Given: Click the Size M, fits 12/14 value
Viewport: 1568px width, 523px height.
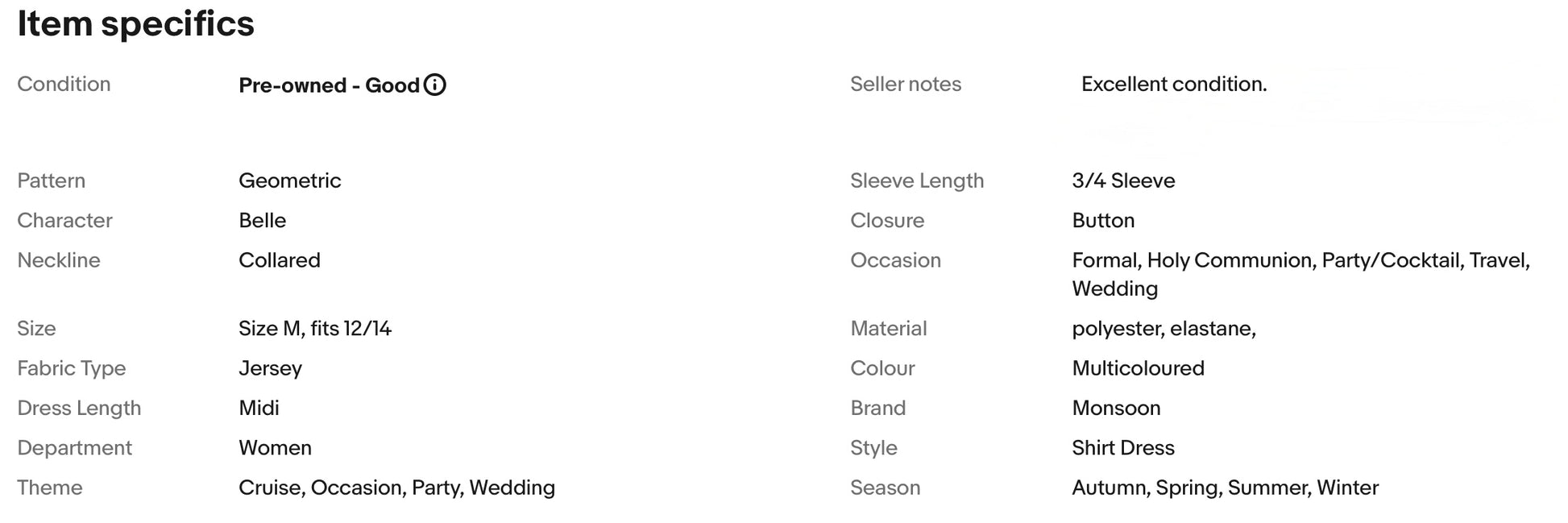Looking at the screenshot, I should (314, 328).
